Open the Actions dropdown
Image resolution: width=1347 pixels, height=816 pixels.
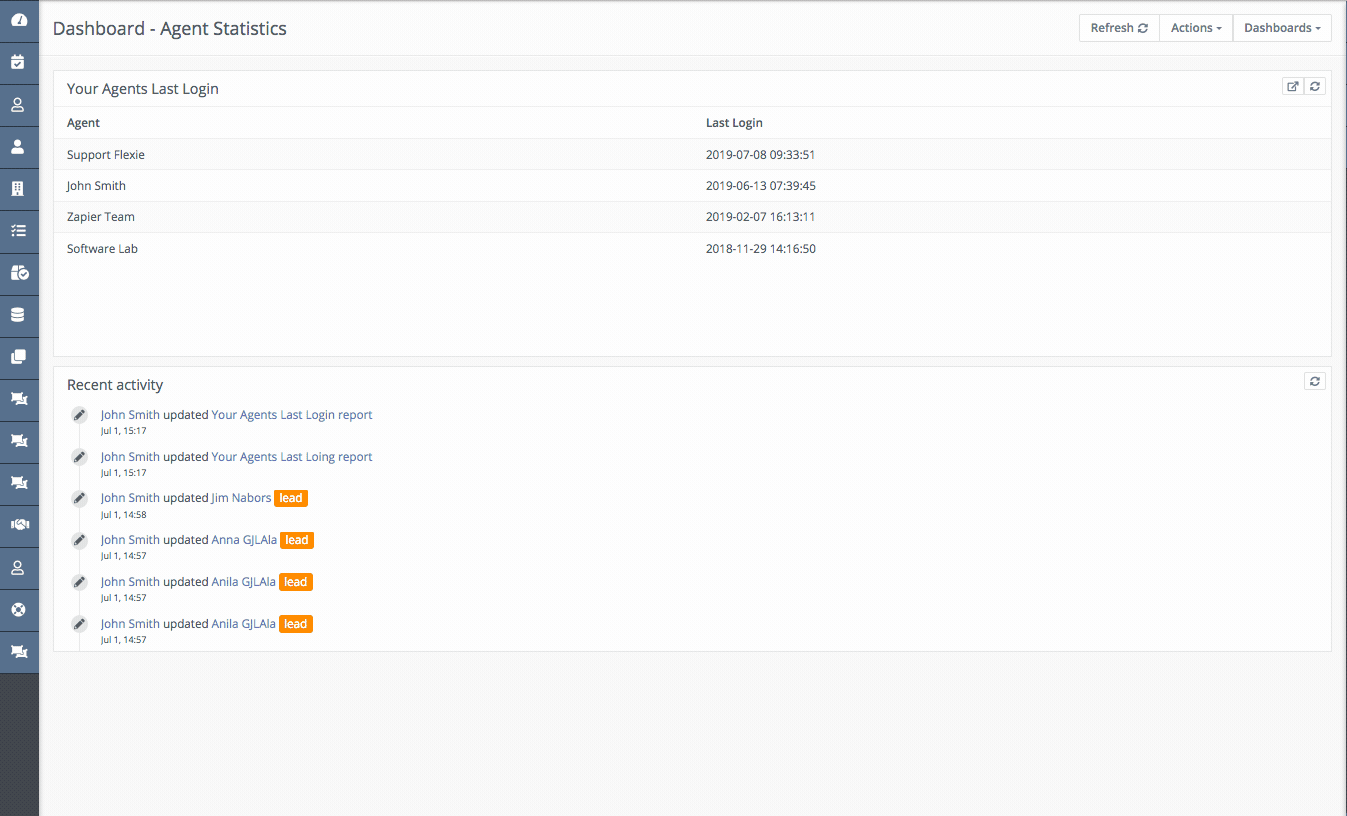1196,28
